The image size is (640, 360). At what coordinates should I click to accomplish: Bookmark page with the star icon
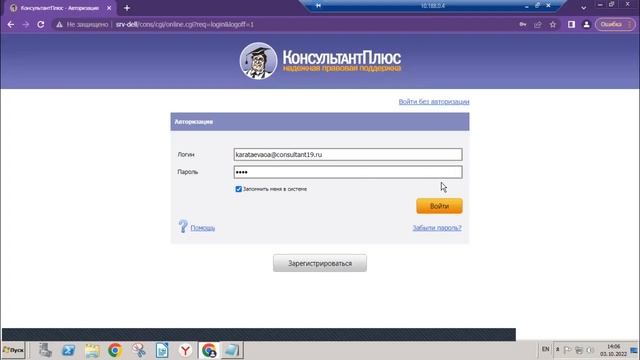coord(553,24)
